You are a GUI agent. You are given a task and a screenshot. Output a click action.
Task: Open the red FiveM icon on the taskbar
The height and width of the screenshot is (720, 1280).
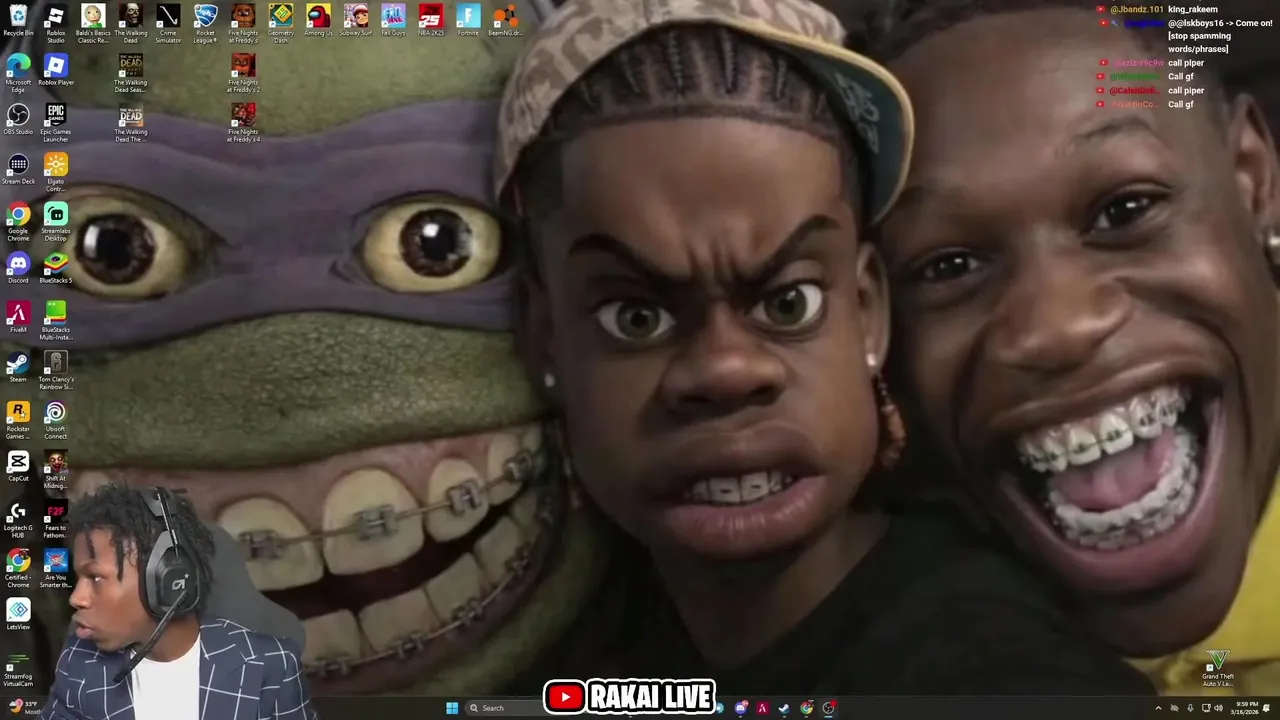(x=762, y=708)
